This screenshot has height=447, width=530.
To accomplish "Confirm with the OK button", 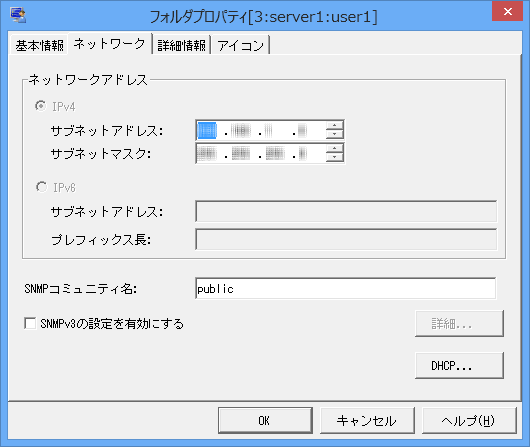I will [x=265, y=420].
